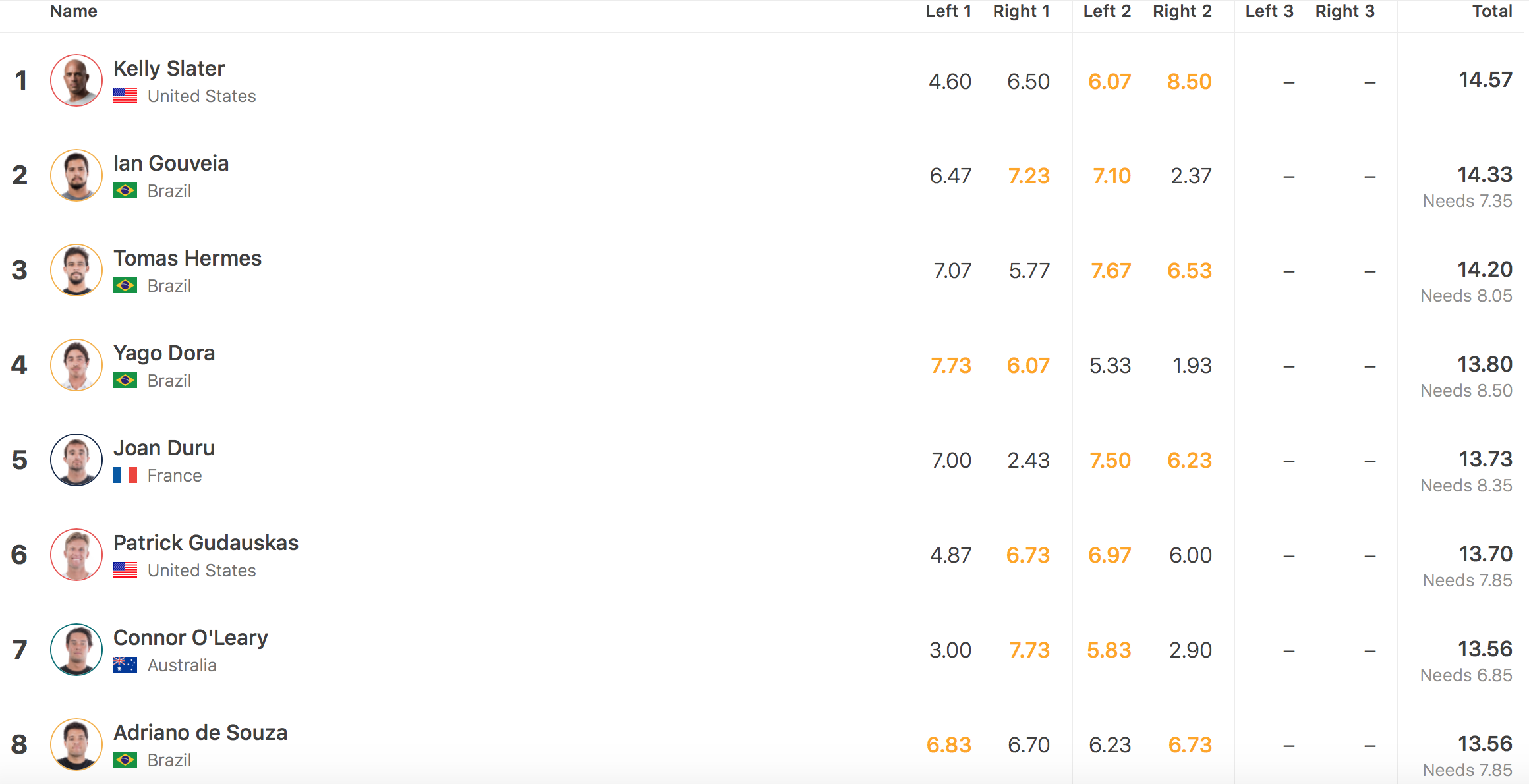Click Ian Gouveia's profile picture
1529x784 pixels.
point(76,175)
